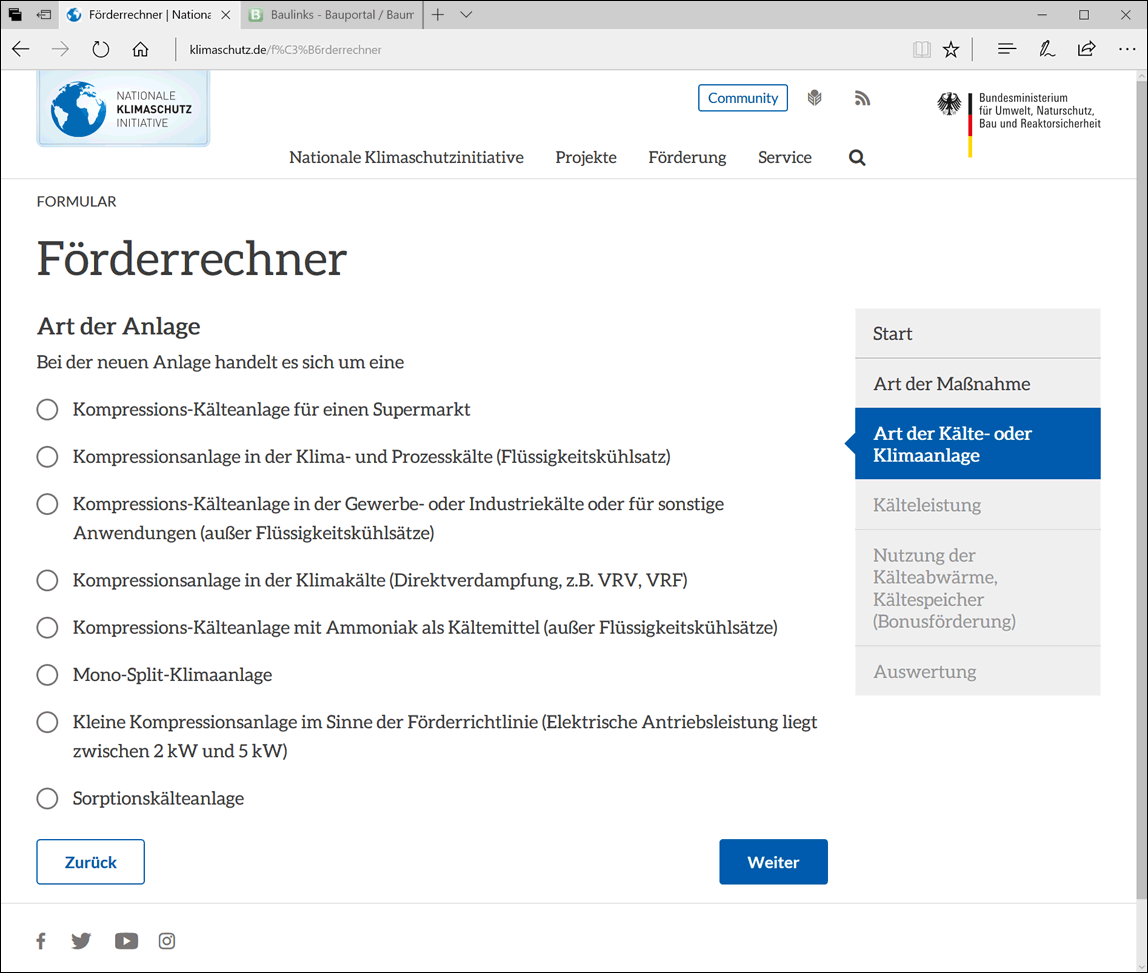Reload the page with refresh icon
This screenshot has width=1148, height=973.
tap(100, 50)
